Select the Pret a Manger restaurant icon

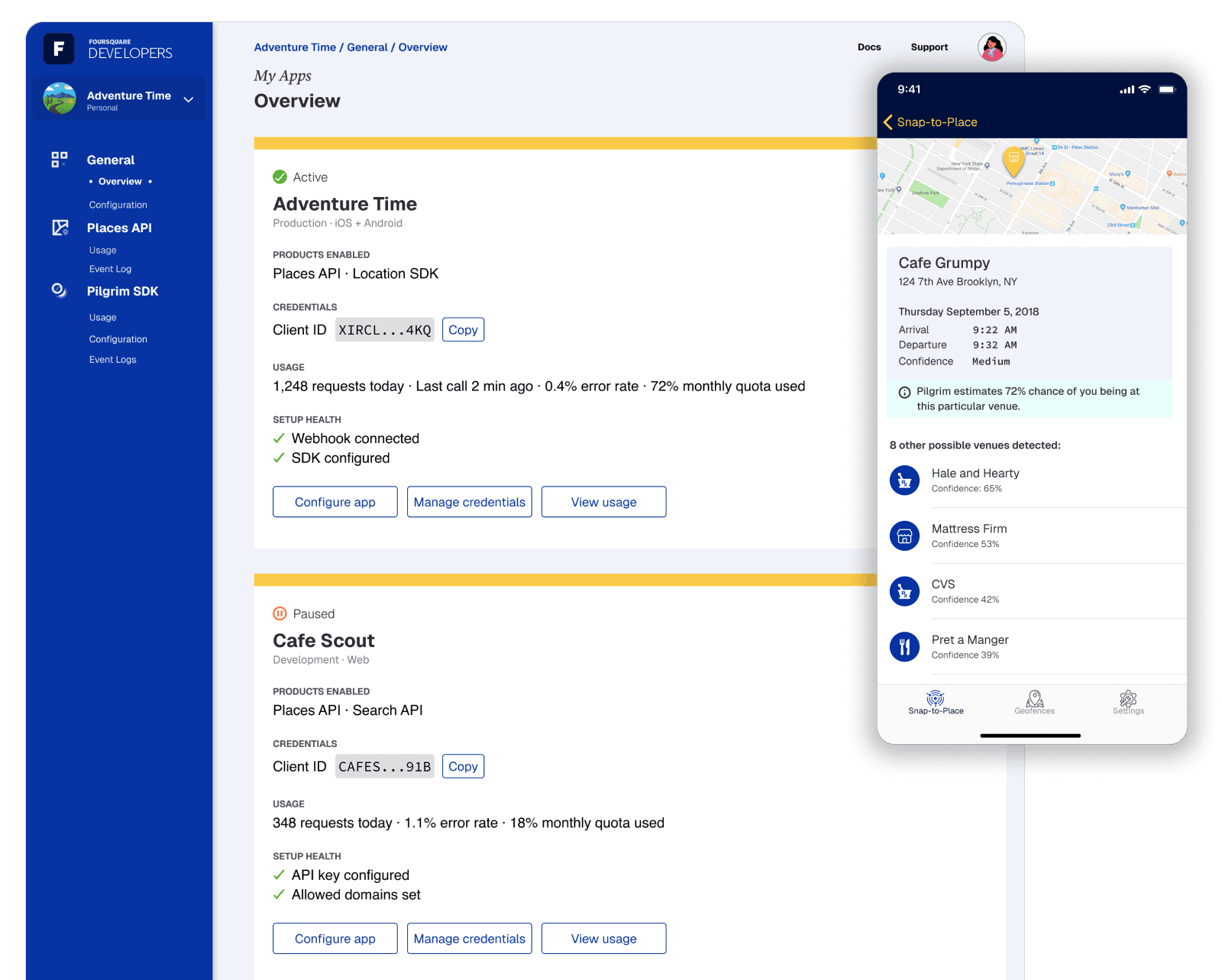(905, 647)
